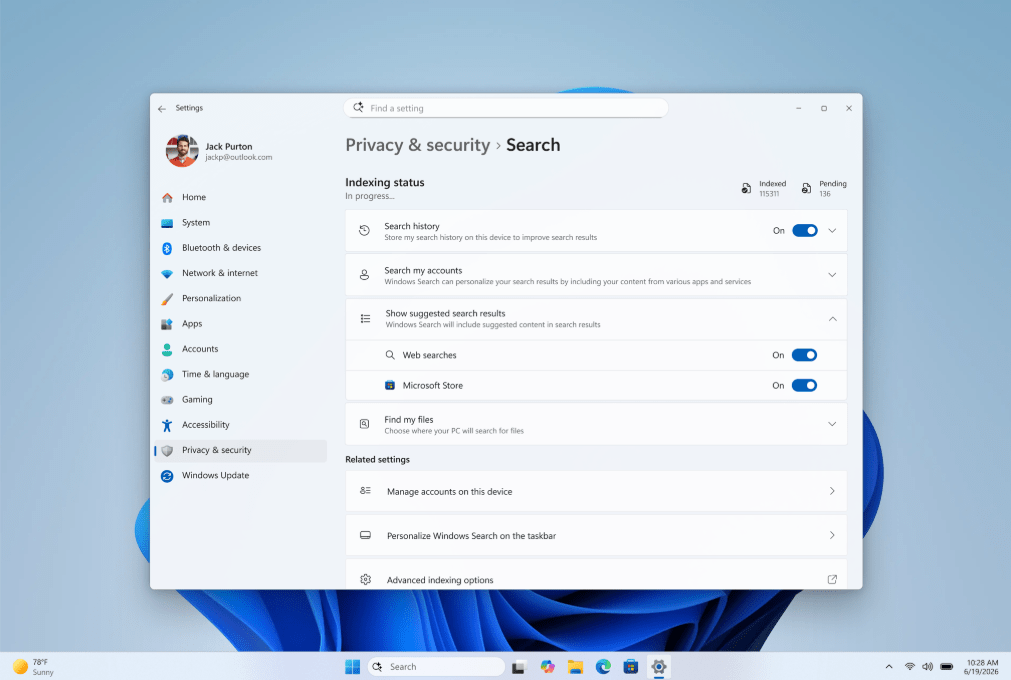This screenshot has width=1011, height=680.
Task: Expand Search my accounts
Action: 832,275
